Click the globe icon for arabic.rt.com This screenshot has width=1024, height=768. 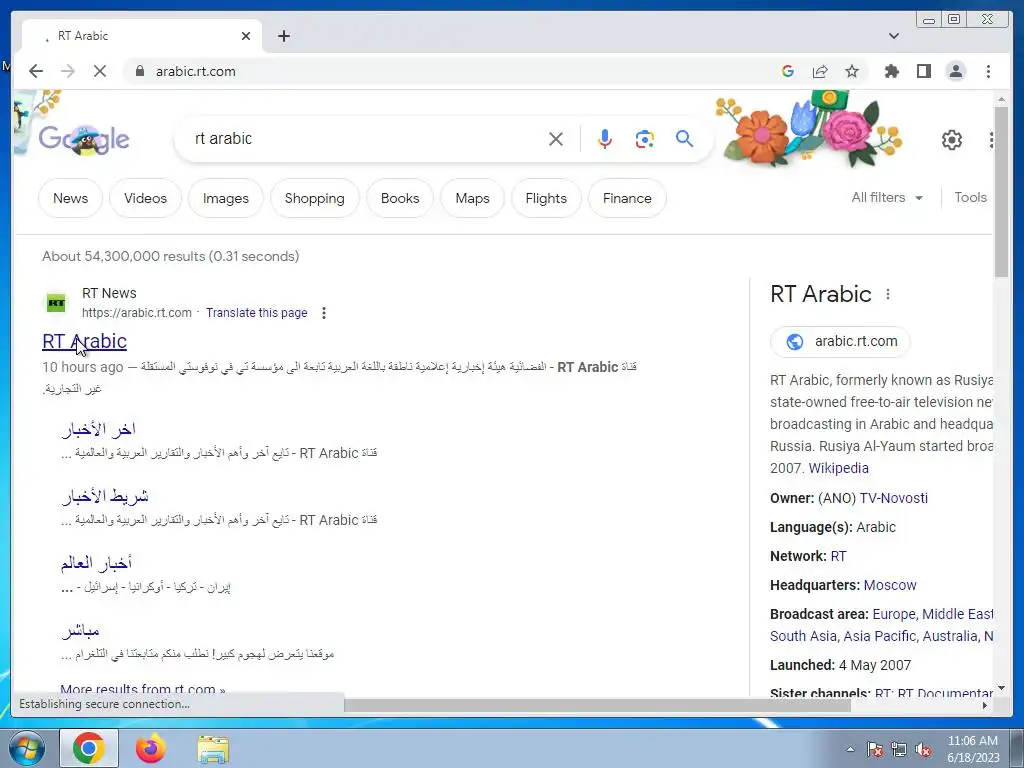(x=795, y=342)
